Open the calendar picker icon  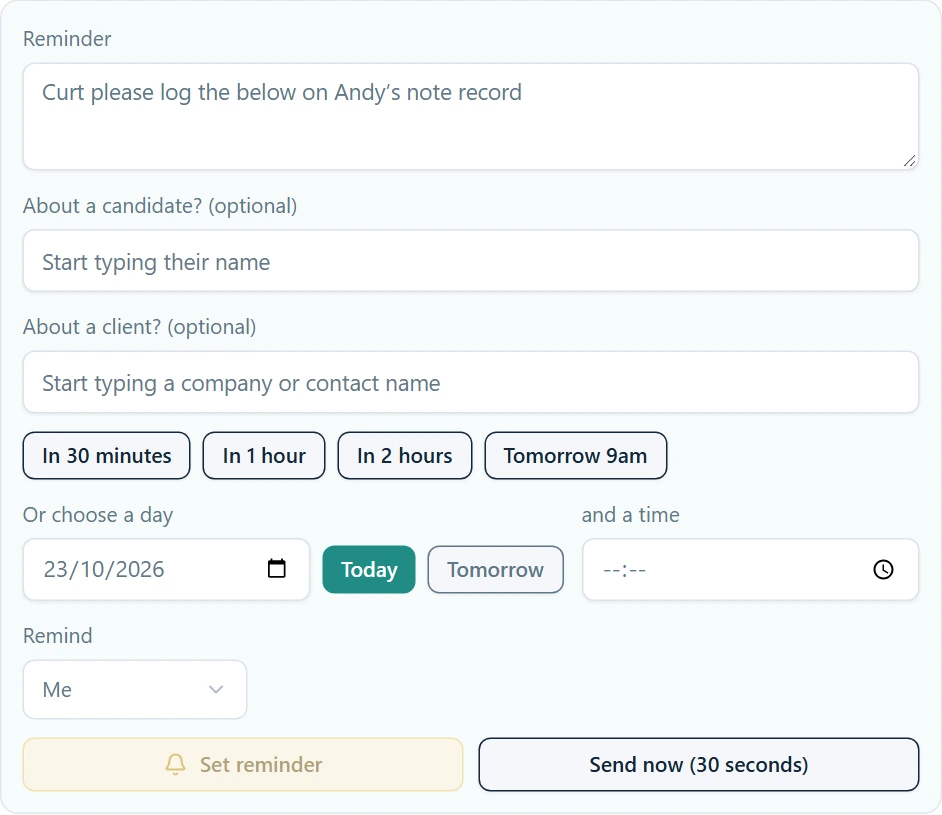tap(276, 568)
